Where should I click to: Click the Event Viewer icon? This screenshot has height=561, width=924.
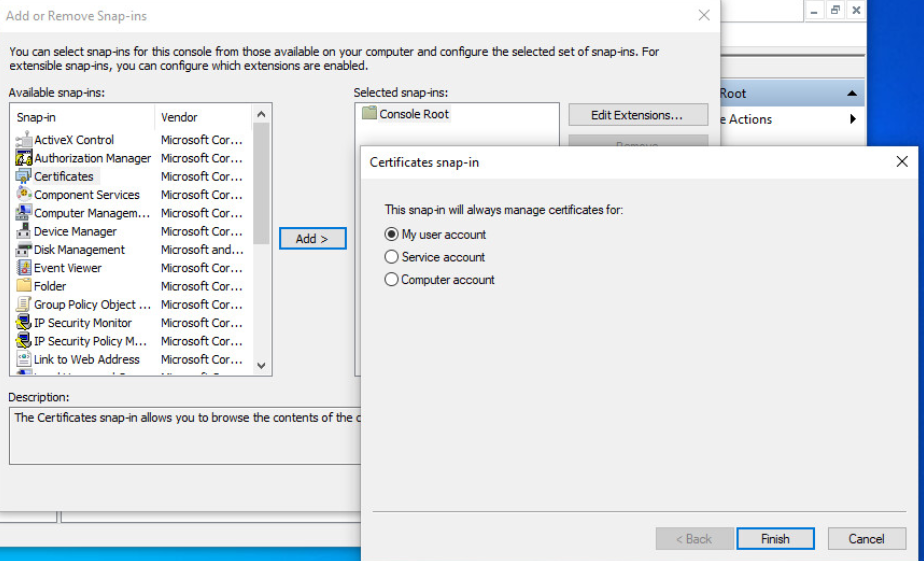pos(24,268)
